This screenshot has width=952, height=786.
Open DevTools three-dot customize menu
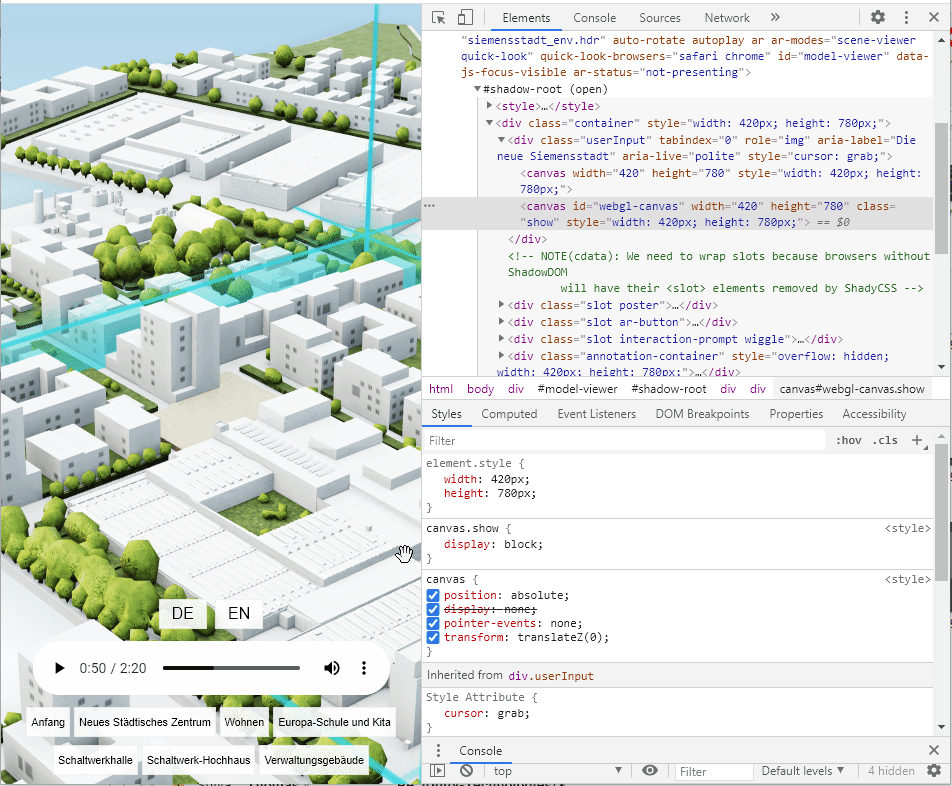tap(906, 18)
